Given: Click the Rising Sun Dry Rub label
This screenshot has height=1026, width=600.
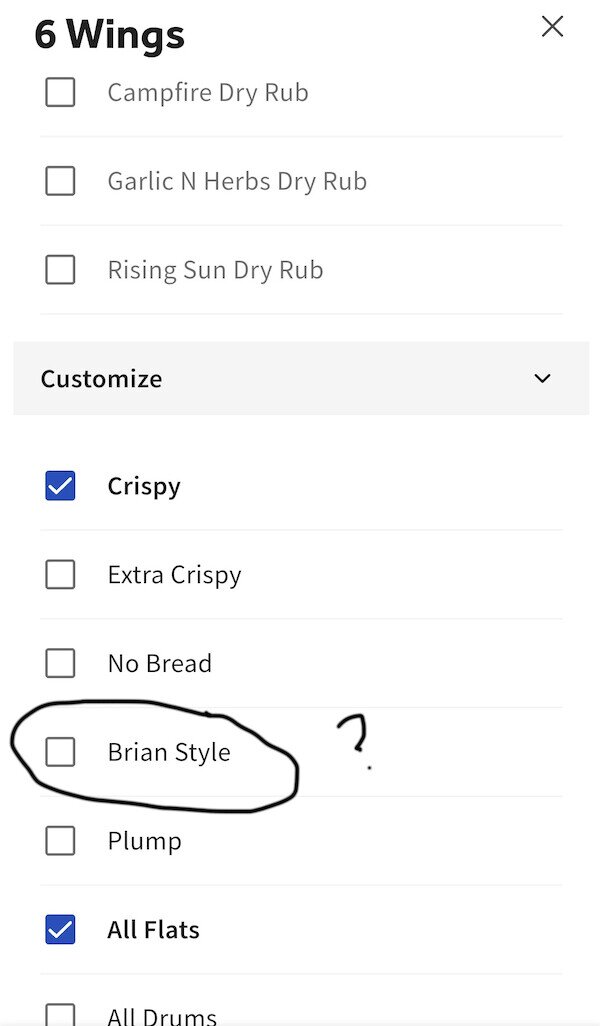Looking at the screenshot, I should [215, 270].
